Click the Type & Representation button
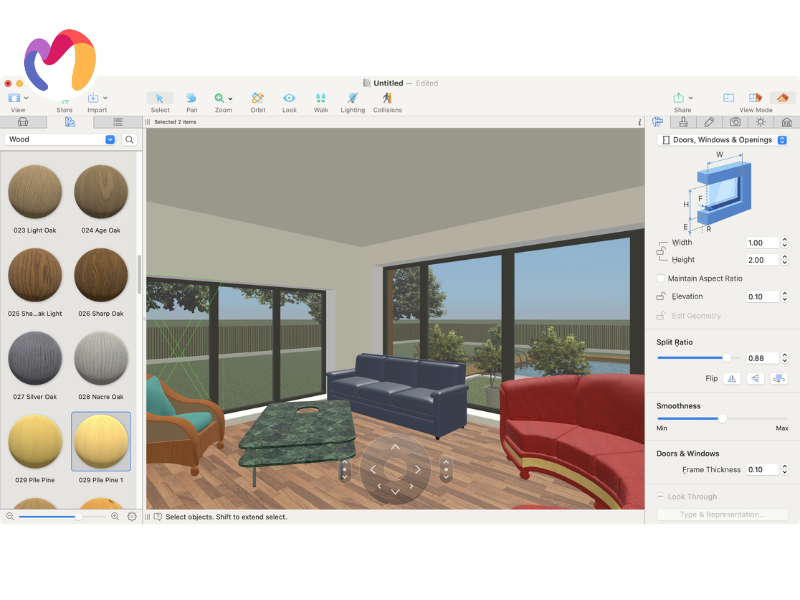 pos(721,515)
